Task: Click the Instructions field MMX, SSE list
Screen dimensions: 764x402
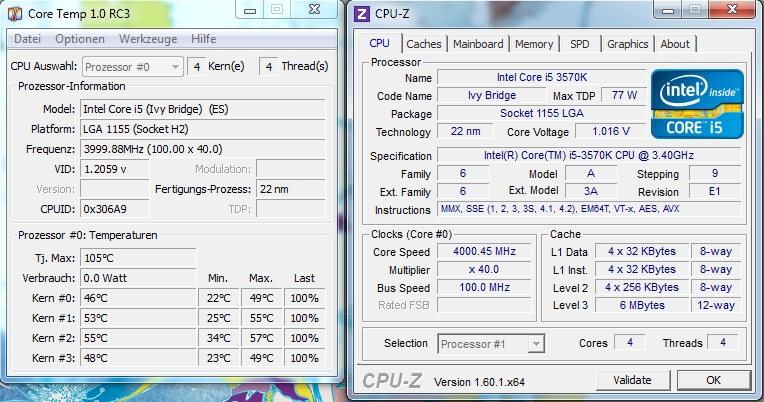Action: (589, 209)
